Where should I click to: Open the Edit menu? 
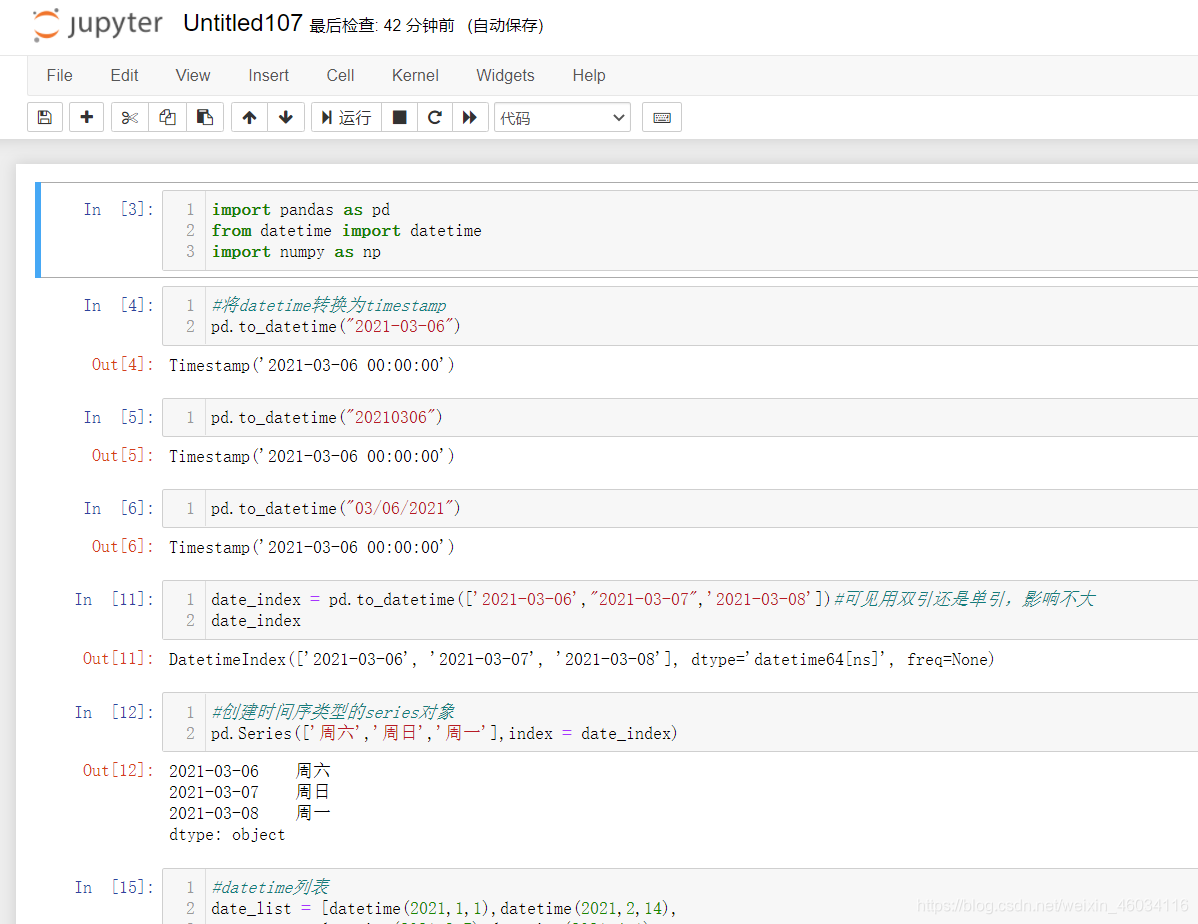tap(125, 75)
